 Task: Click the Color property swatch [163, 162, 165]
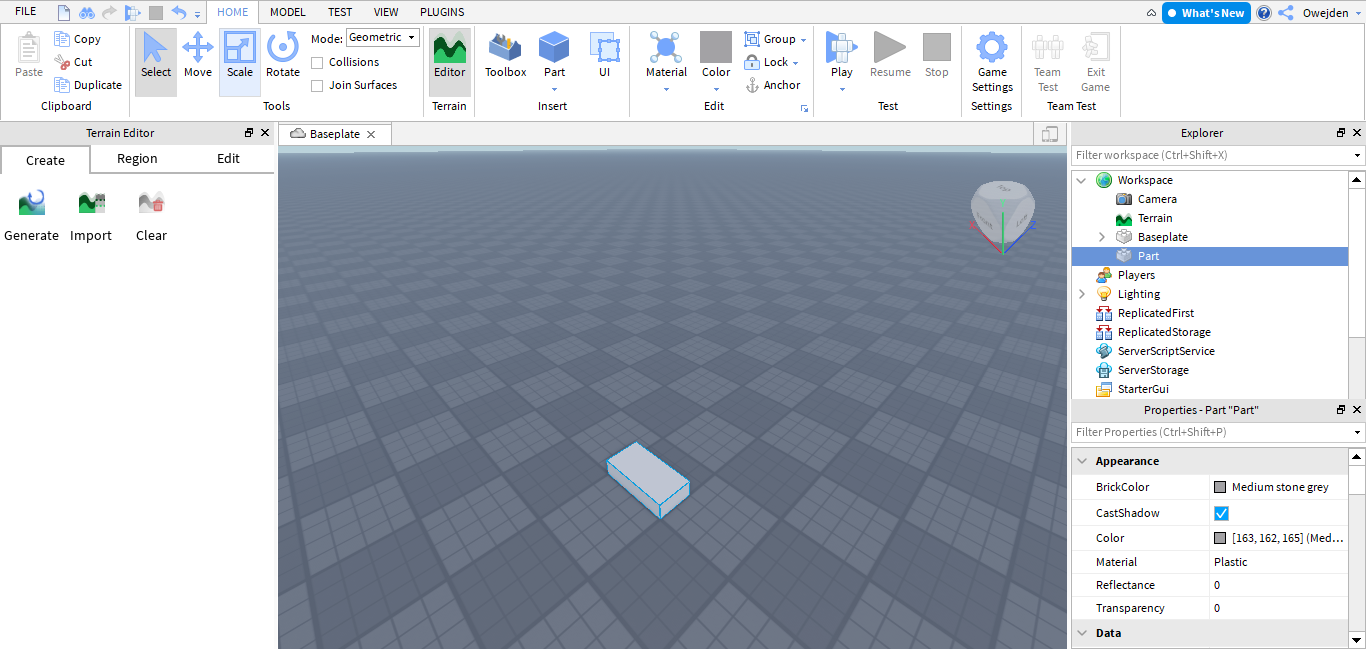pyautogui.click(x=1220, y=538)
